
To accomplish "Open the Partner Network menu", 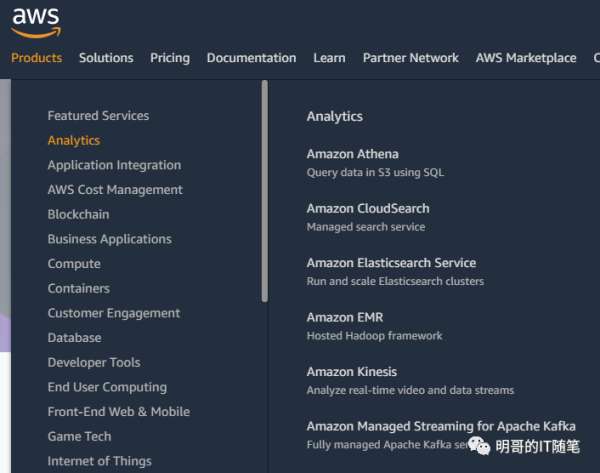I will click(x=411, y=58).
